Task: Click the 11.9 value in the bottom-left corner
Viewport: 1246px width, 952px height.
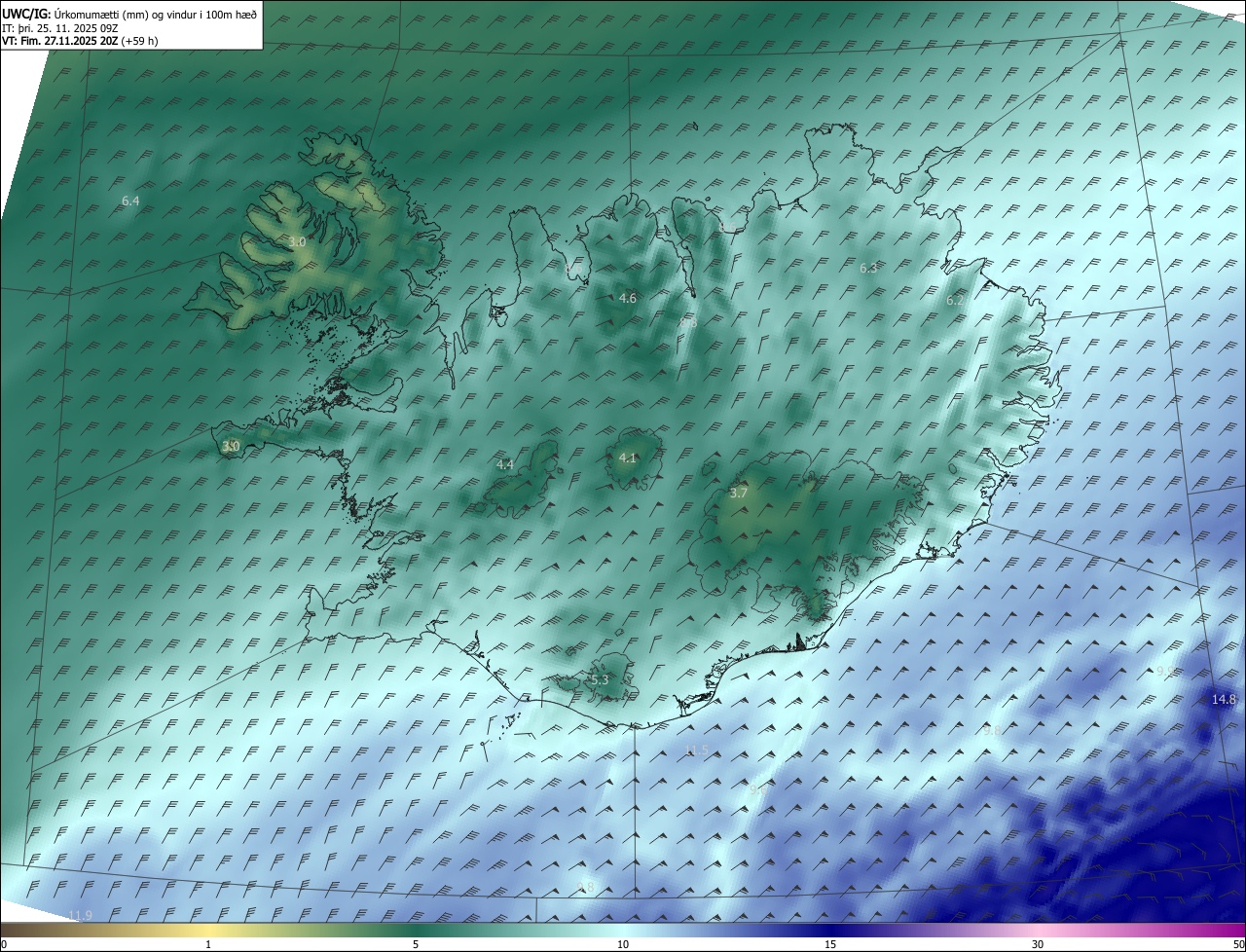Action: click(x=80, y=915)
